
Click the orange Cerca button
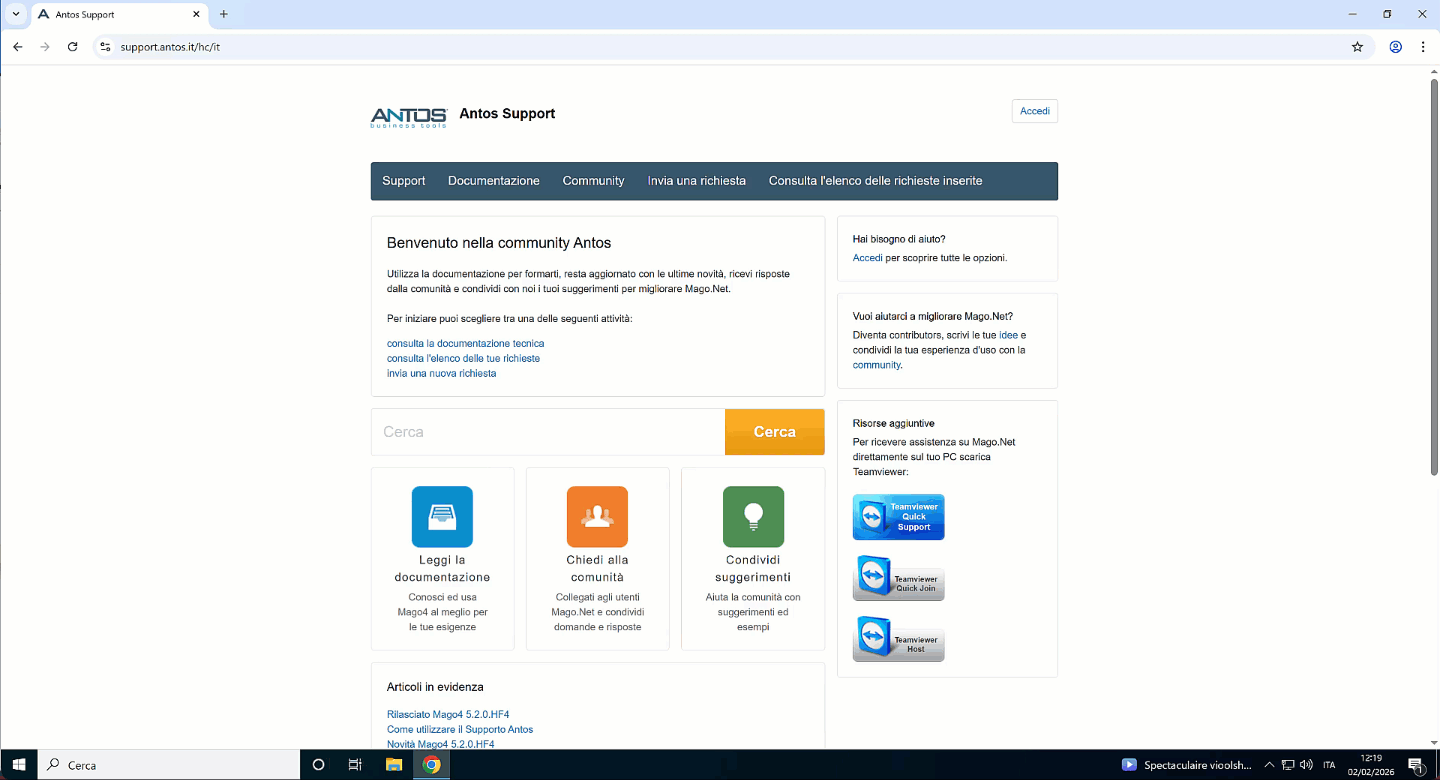coord(775,432)
